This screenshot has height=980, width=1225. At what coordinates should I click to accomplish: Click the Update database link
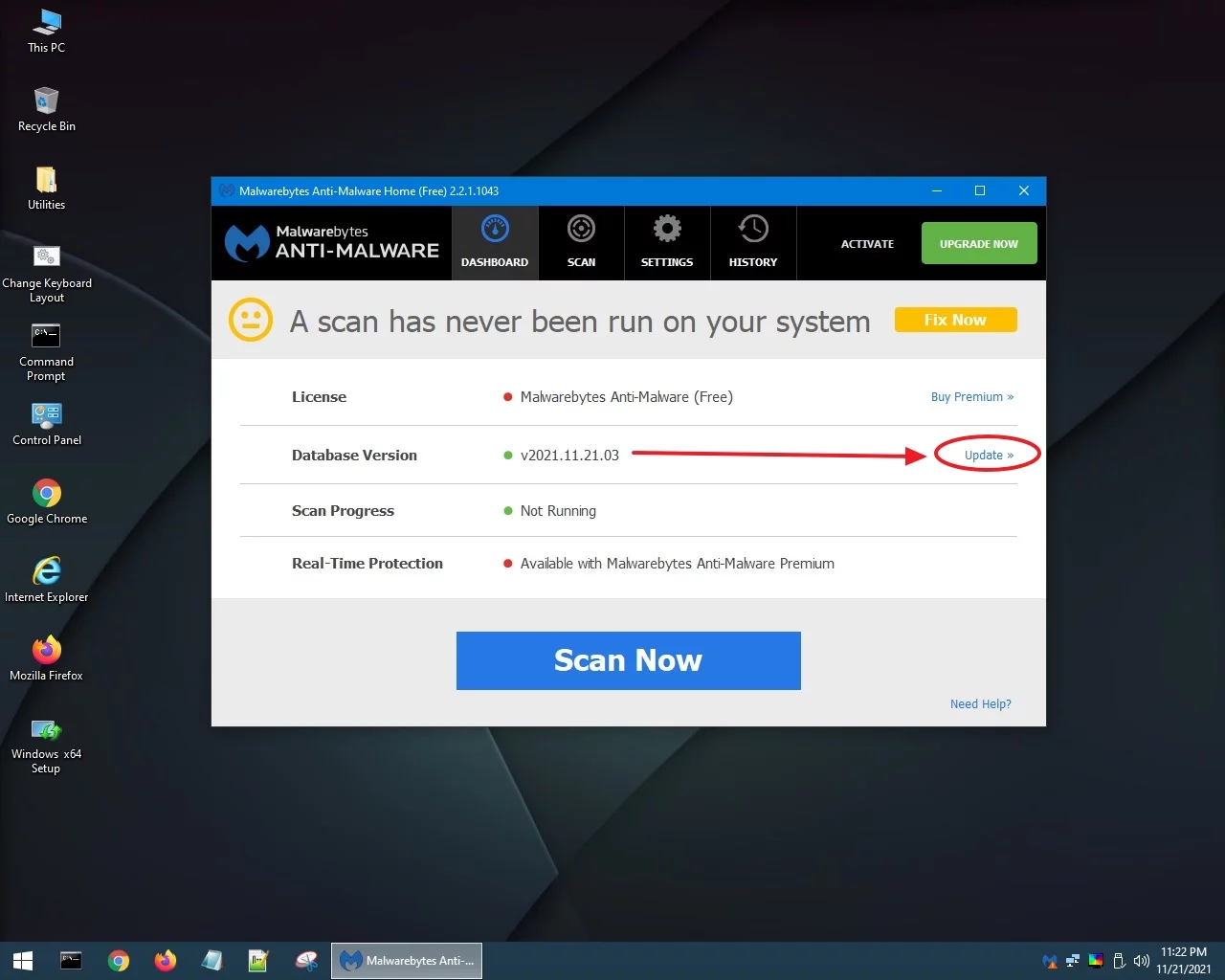point(989,456)
